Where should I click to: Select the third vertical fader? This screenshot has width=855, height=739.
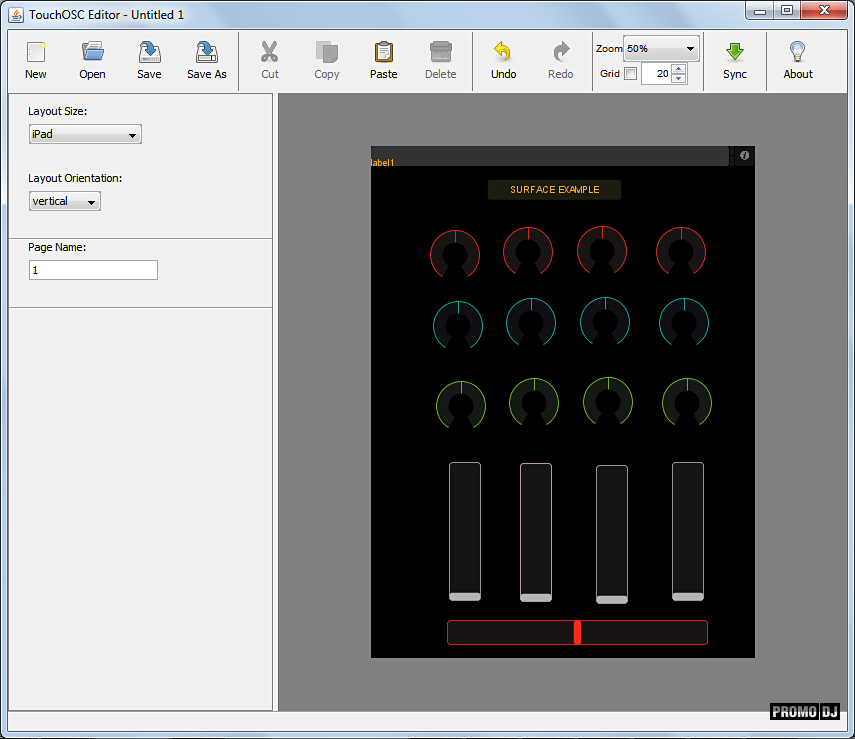[612, 534]
